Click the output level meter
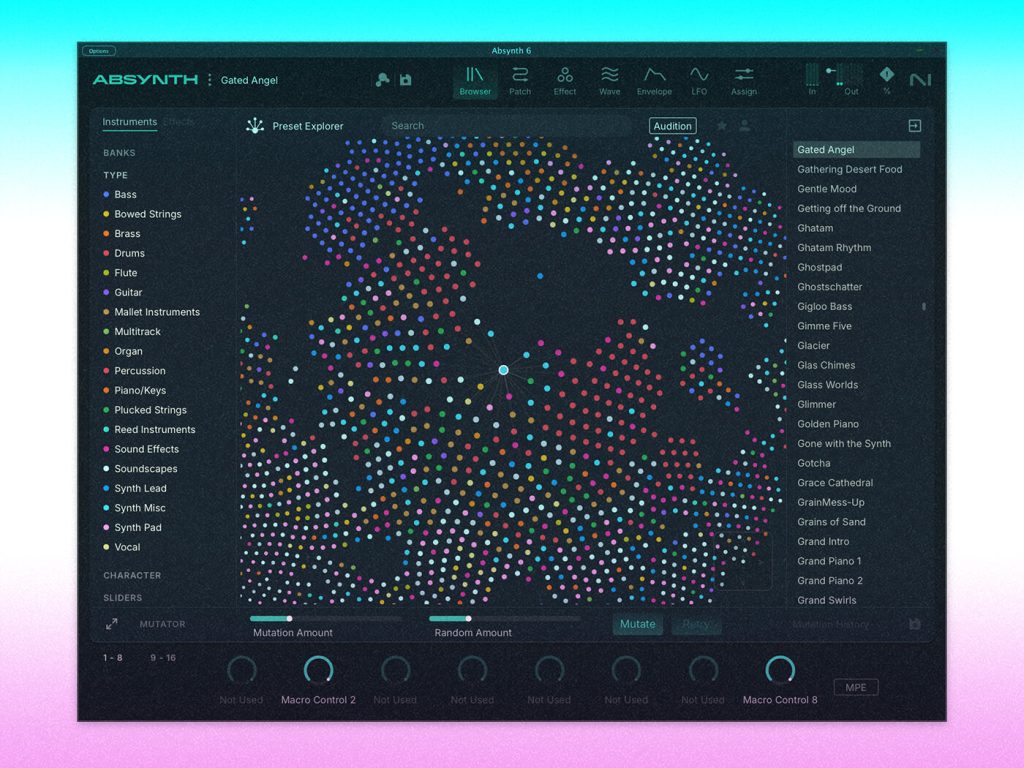Viewport: 1024px width, 768px height. point(851,75)
